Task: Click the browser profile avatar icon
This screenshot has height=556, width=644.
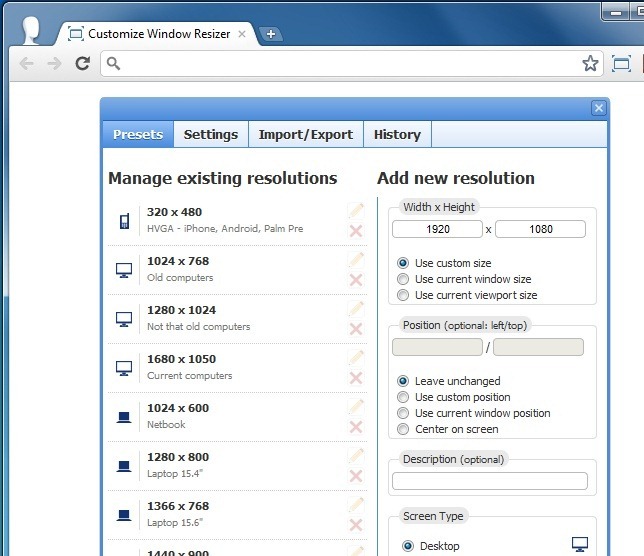Action: (31, 30)
